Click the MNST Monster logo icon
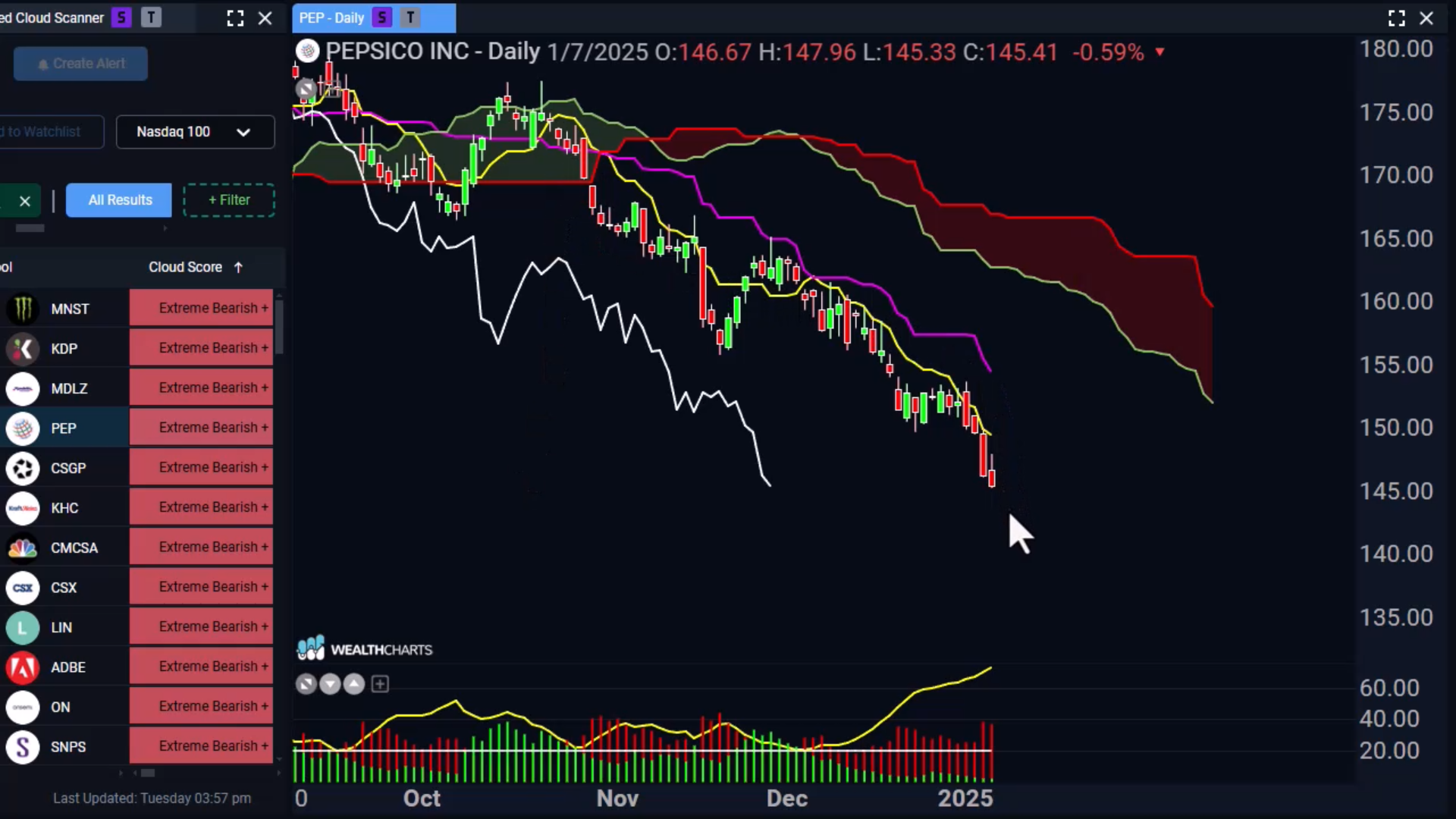The image size is (1456, 819). [23, 309]
